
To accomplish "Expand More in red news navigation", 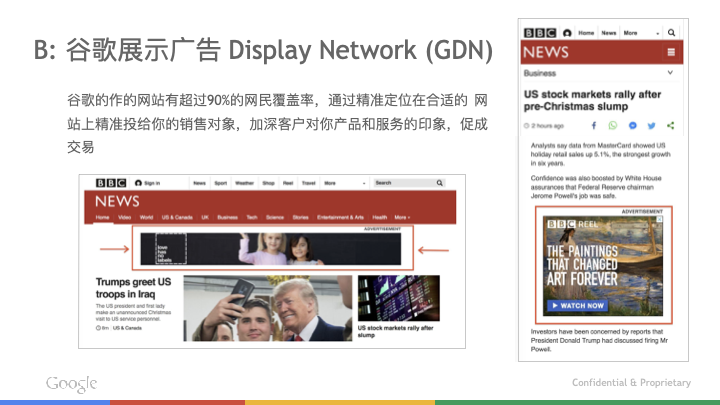I will coord(402,217).
